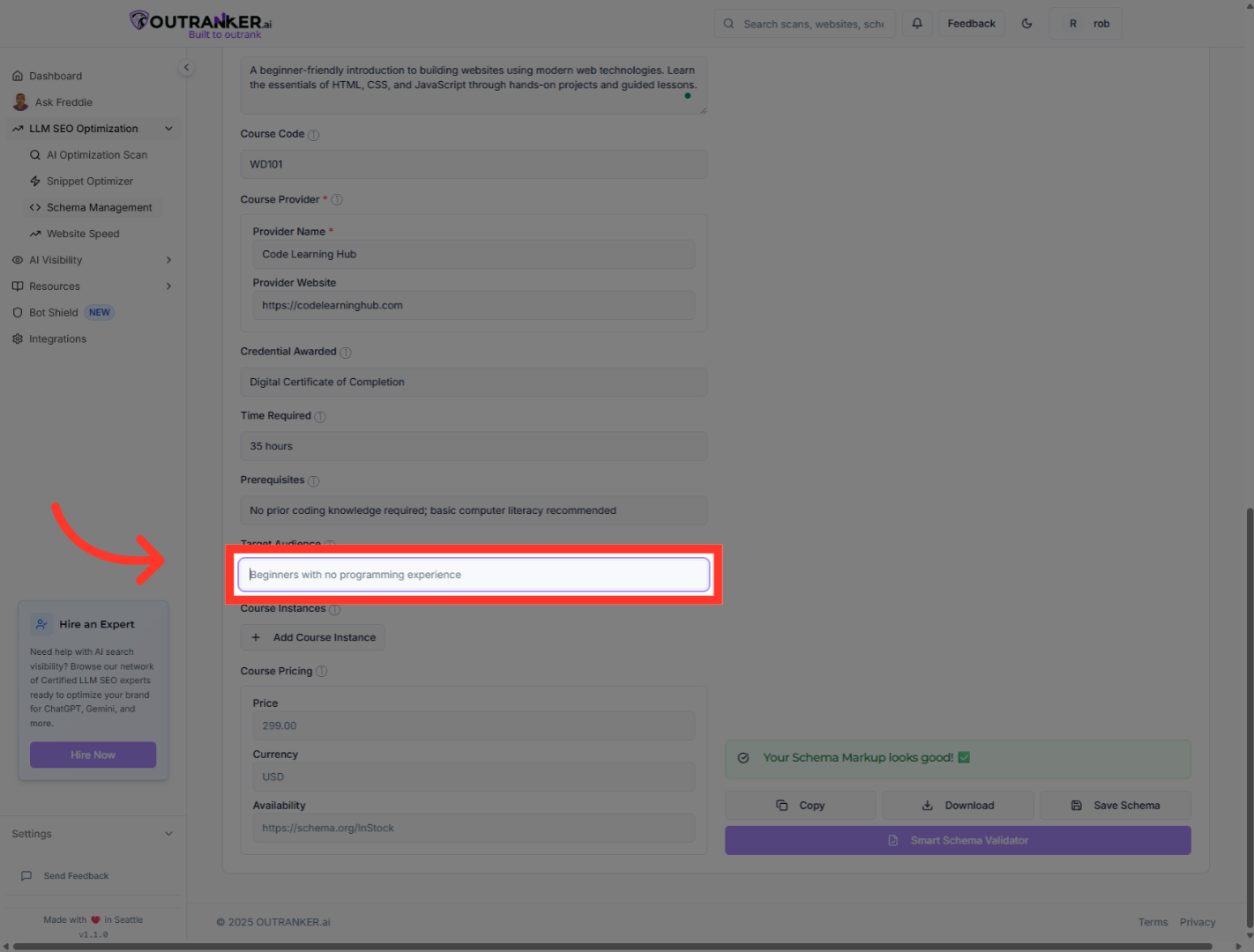This screenshot has height=952, width=1254.
Task: Run the Smart Schema Validator
Action: pos(958,840)
